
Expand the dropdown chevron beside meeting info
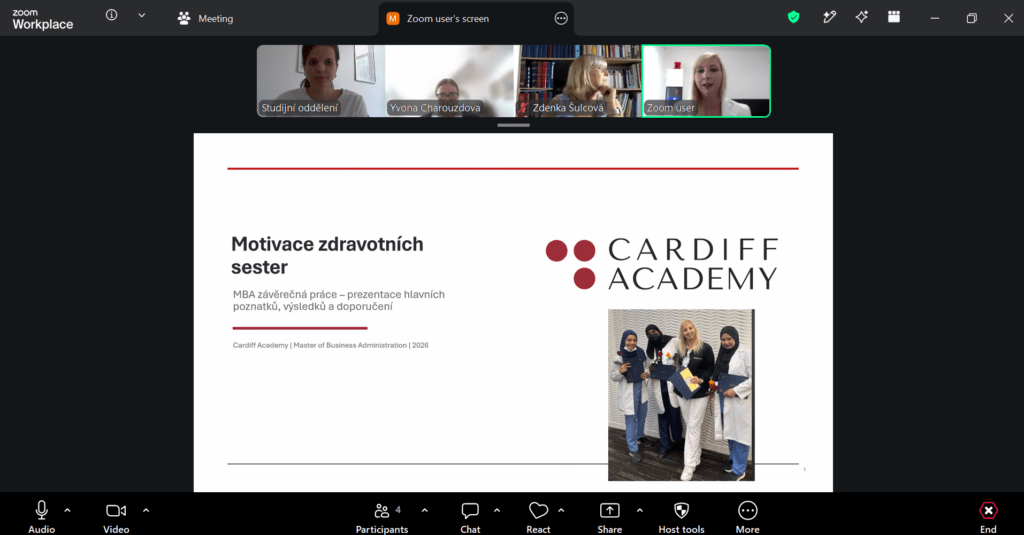pos(142,15)
